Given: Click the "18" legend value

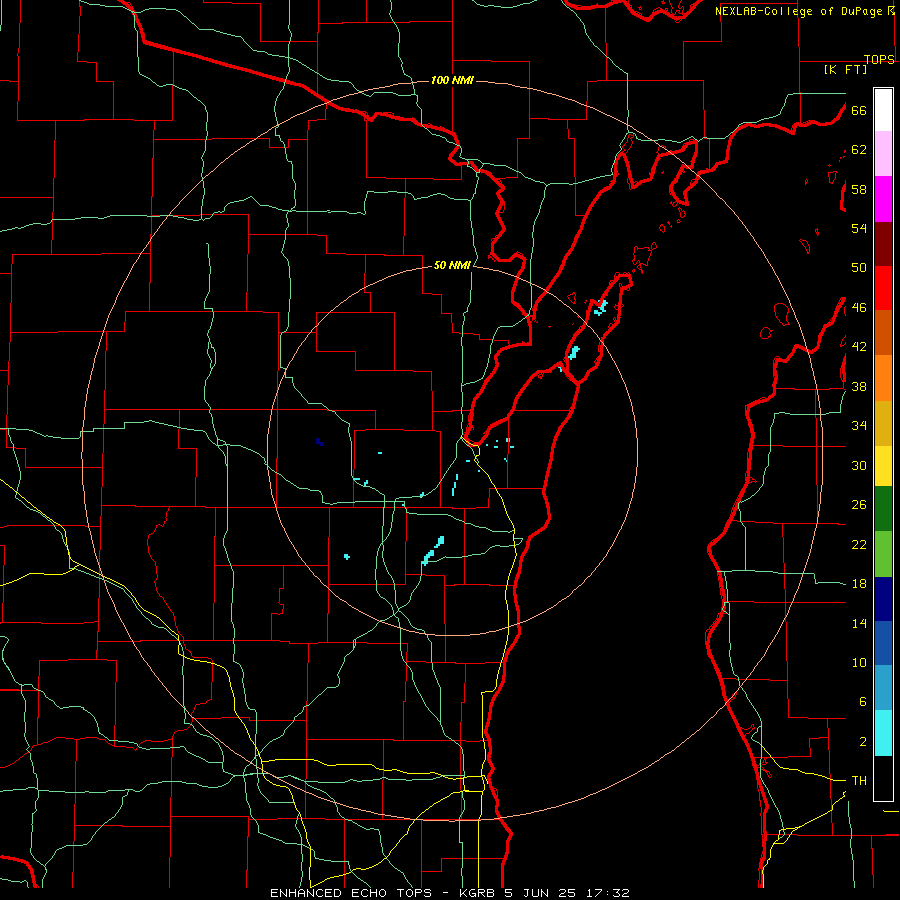Looking at the screenshot, I should tap(859, 584).
